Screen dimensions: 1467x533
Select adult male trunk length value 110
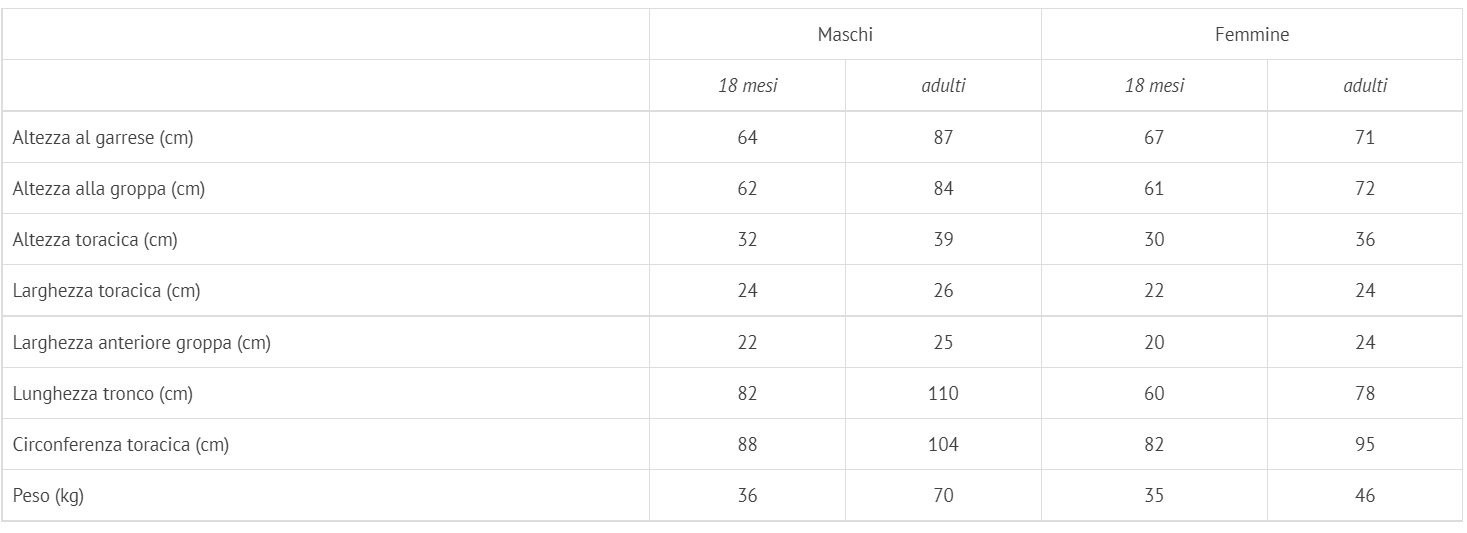(x=943, y=394)
